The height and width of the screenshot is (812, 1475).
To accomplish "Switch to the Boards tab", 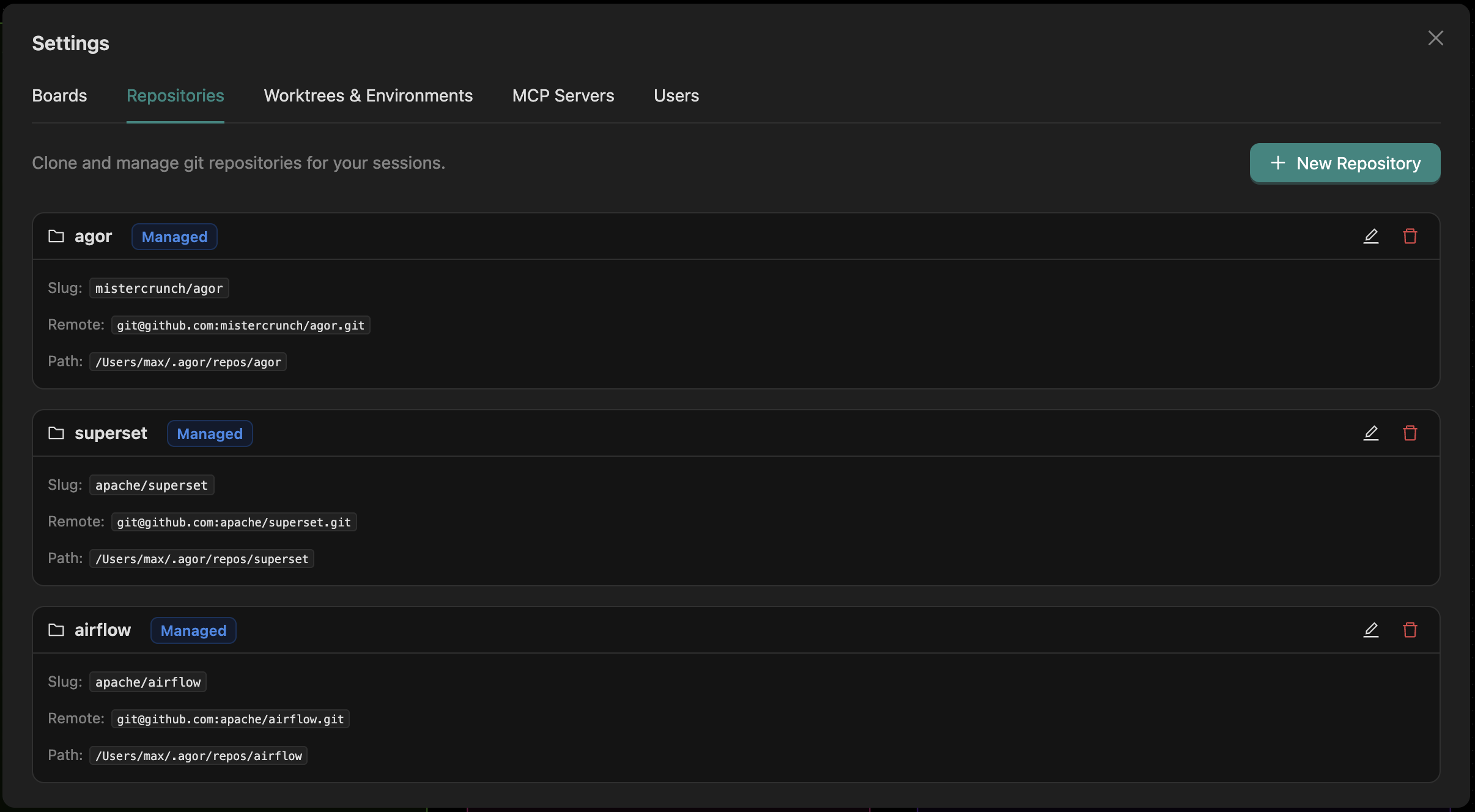I will pyautogui.click(x=59, y=95).
